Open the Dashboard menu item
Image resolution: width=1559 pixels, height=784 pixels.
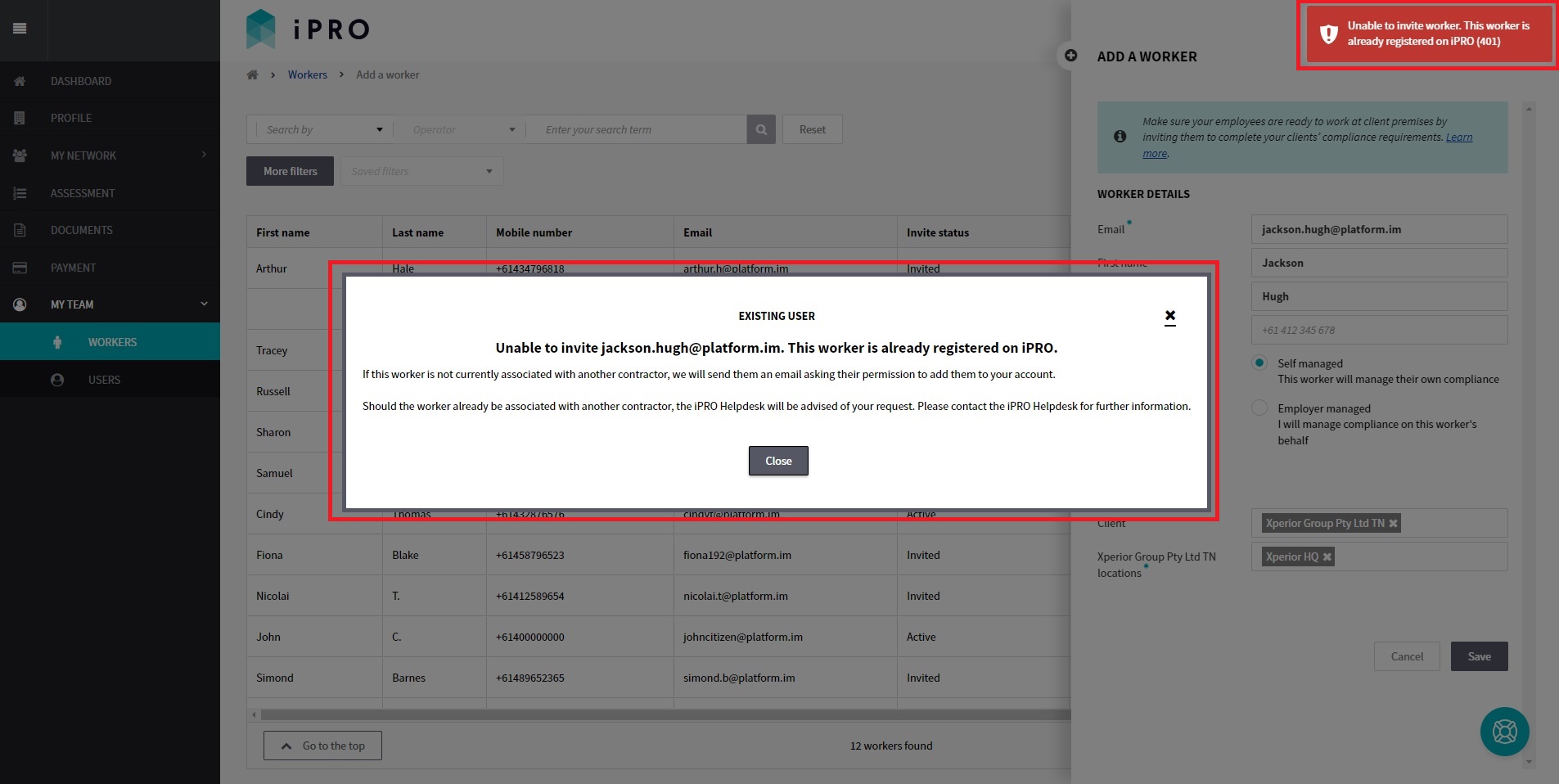110,81
